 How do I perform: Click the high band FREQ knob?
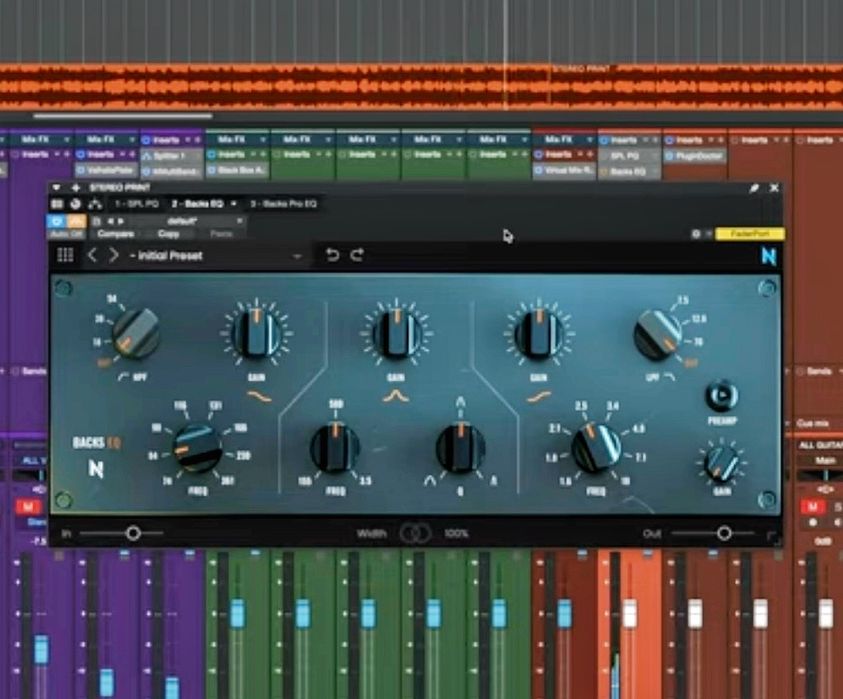[596, 448]
